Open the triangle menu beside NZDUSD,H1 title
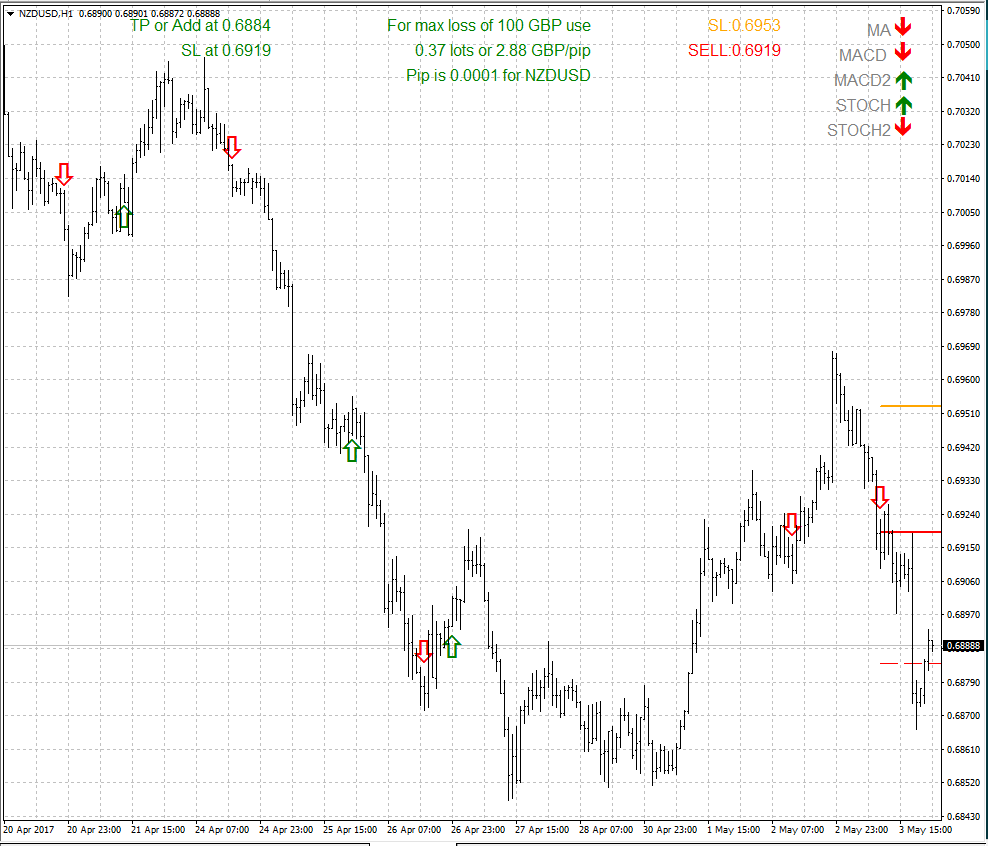This screenshot has width=988, height=846. (x=10, y=13)
